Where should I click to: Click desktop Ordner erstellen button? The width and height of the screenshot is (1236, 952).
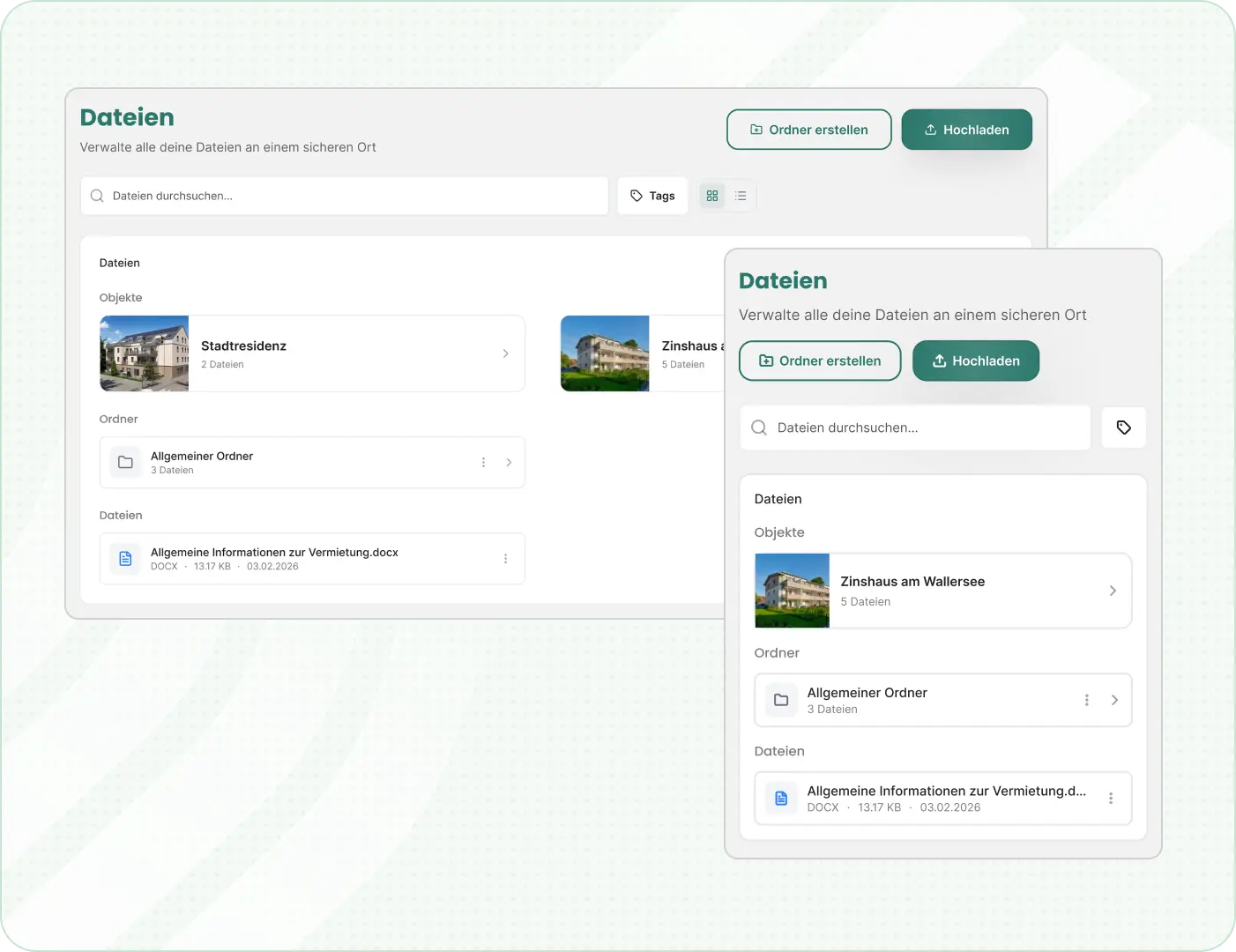(808, 130)
